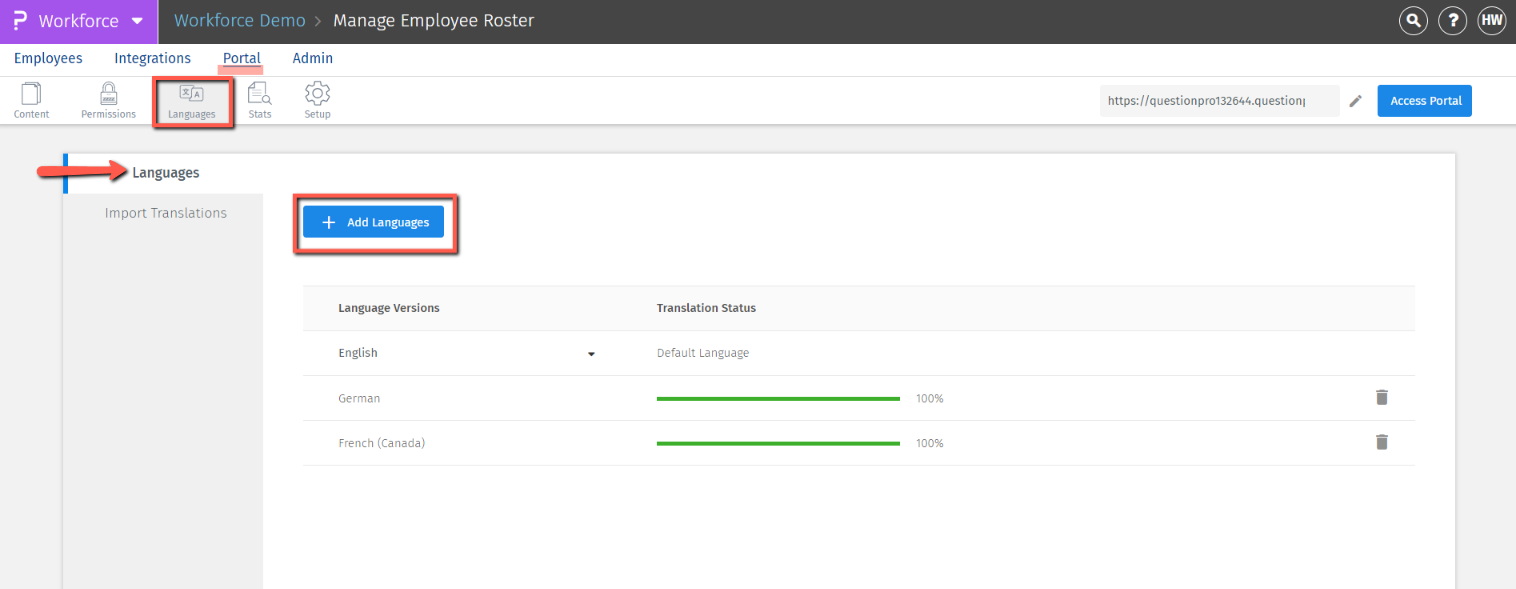Delete the German language row

(x=1382, y=398)
